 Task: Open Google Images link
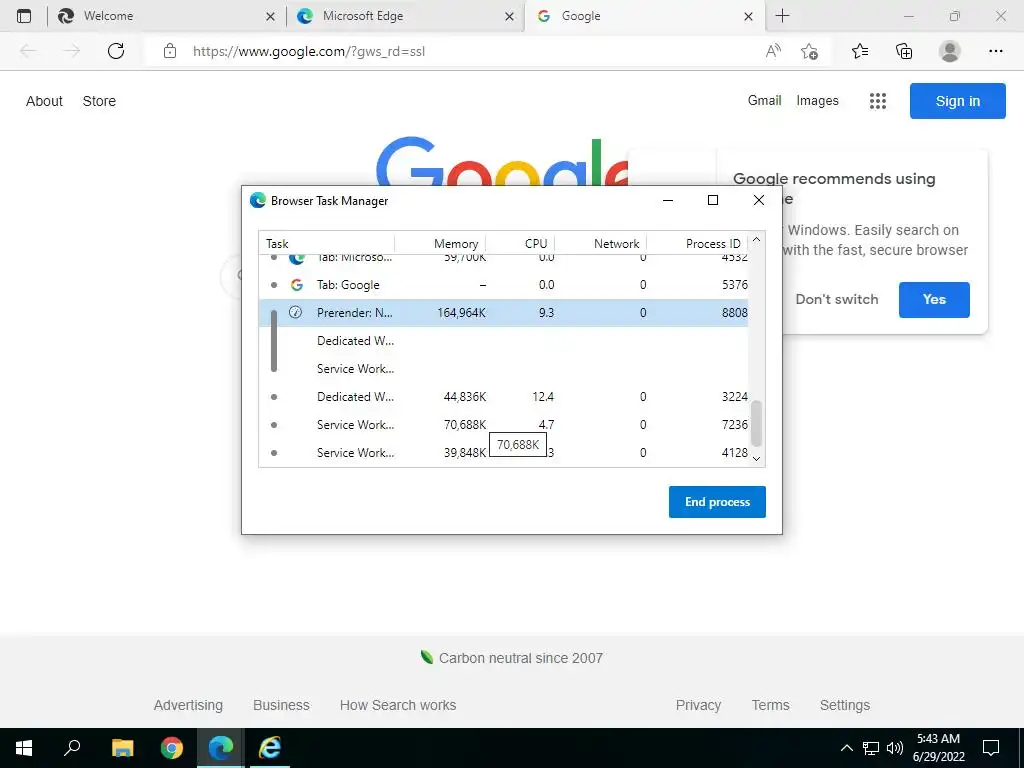817,101
